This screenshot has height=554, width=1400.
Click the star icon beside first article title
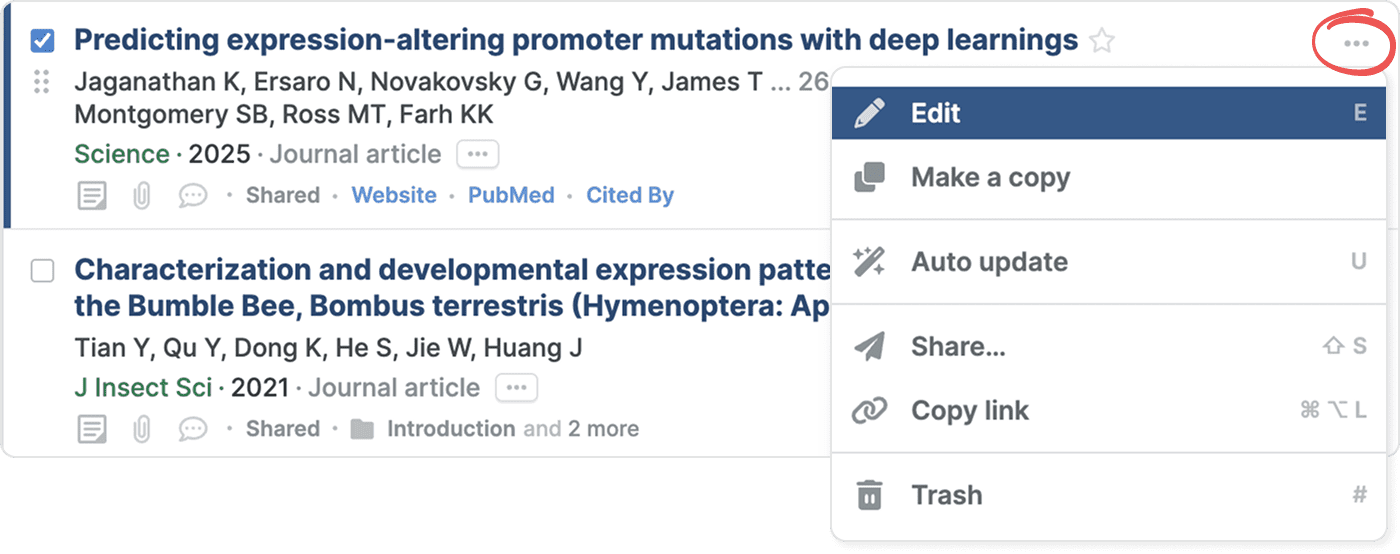(1101, 41)
